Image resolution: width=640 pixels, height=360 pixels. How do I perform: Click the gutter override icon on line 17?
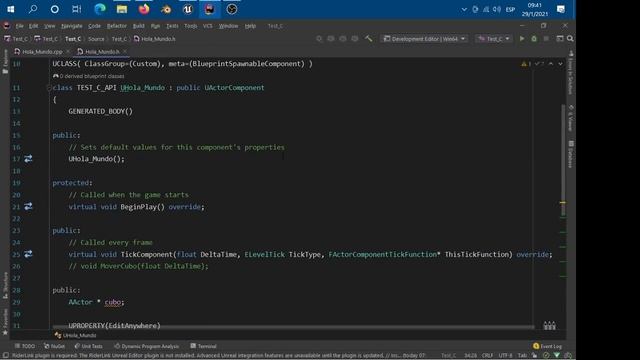[x=28, y=158]
